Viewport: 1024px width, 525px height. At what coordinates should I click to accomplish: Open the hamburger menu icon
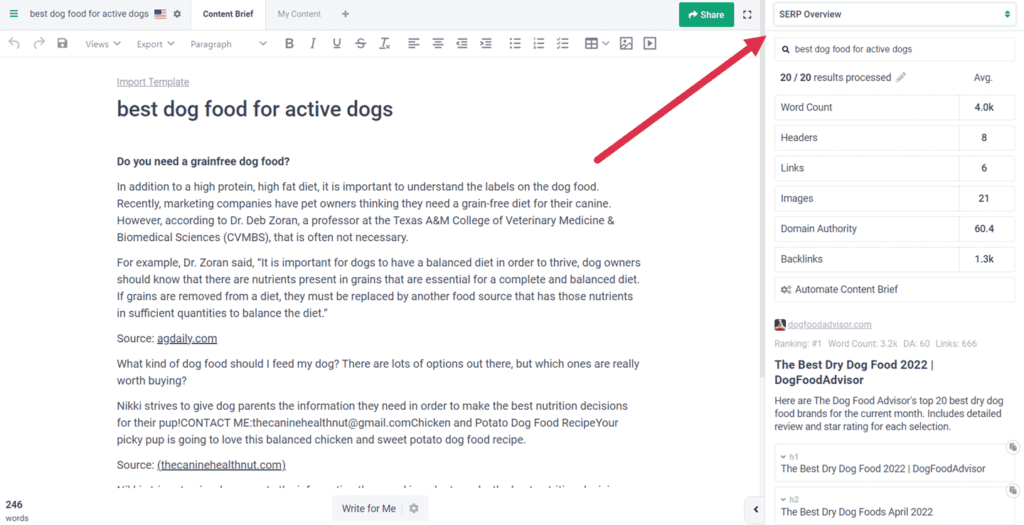[x=13, y=14]
